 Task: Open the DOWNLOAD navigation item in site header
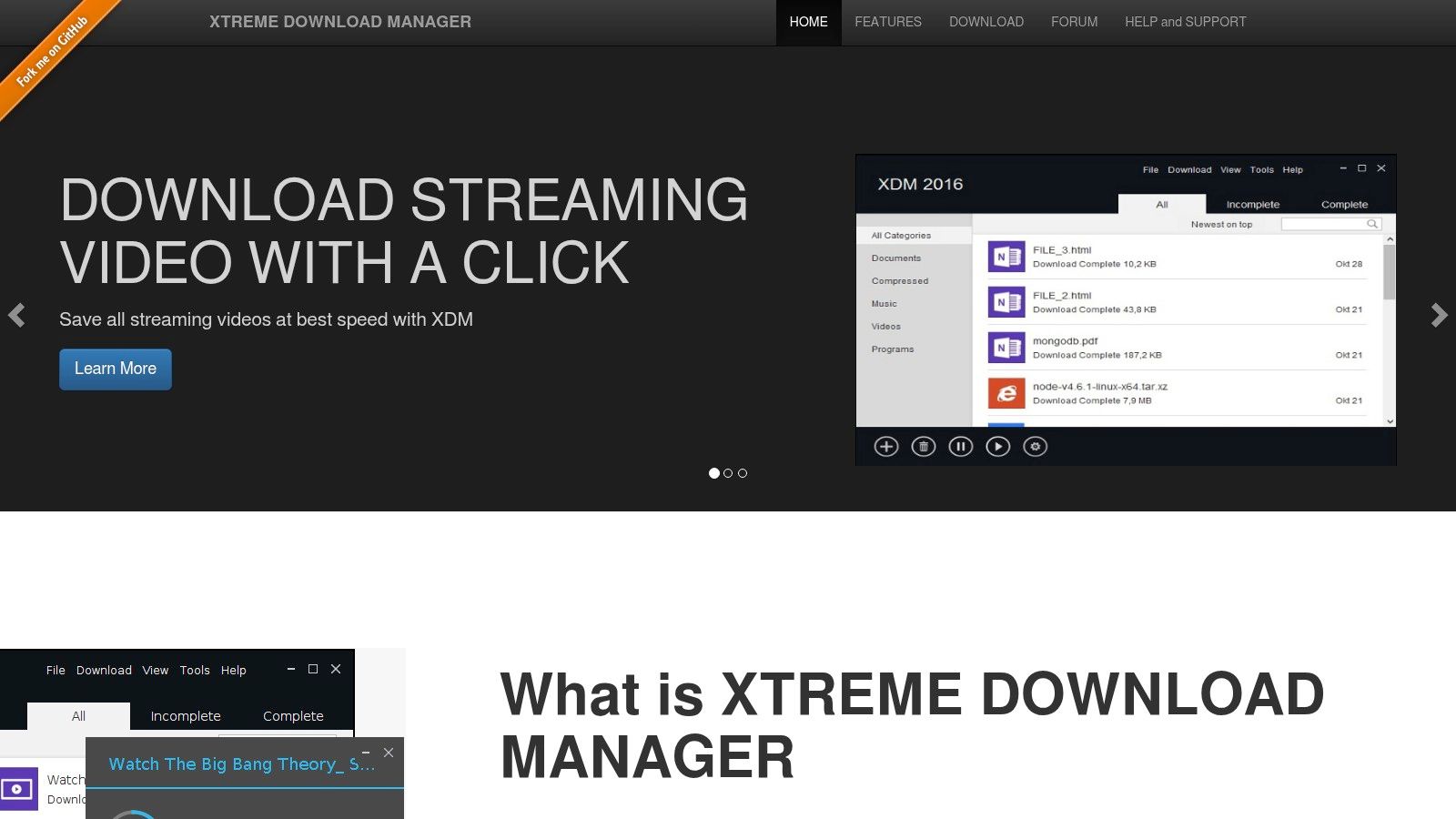[986, 22]
